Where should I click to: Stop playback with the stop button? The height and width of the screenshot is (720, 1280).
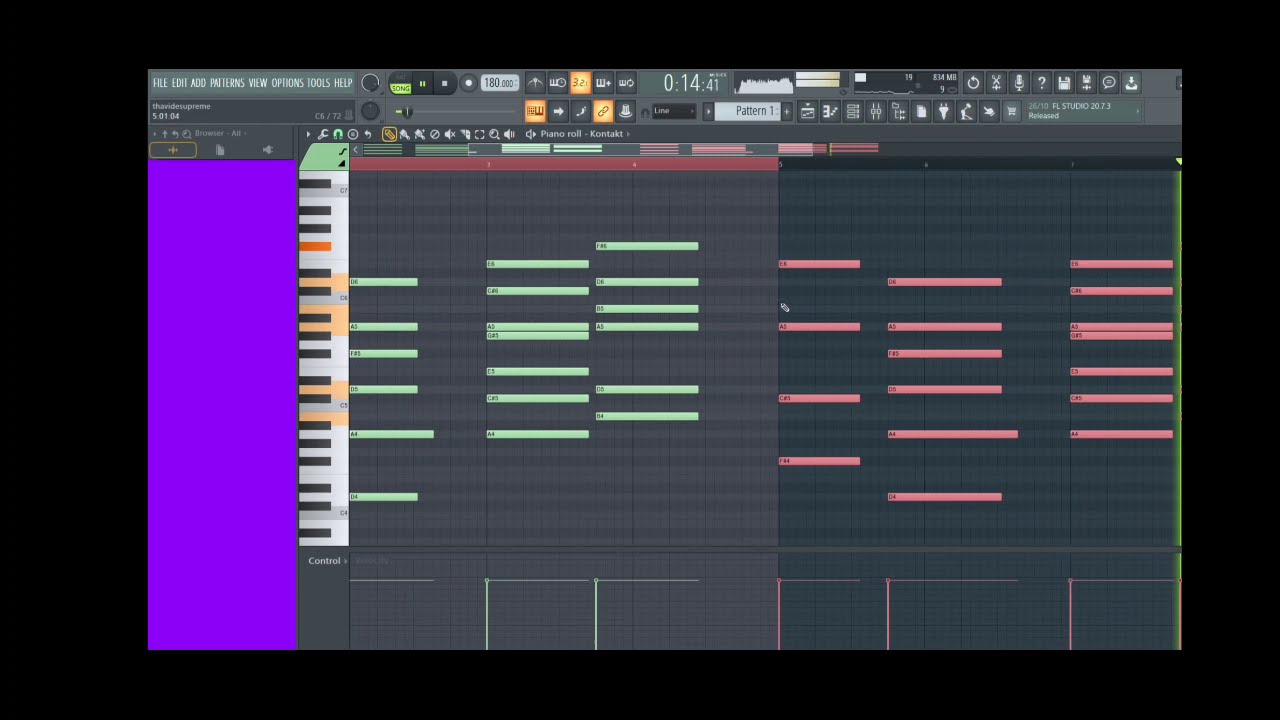pos(445,83)
